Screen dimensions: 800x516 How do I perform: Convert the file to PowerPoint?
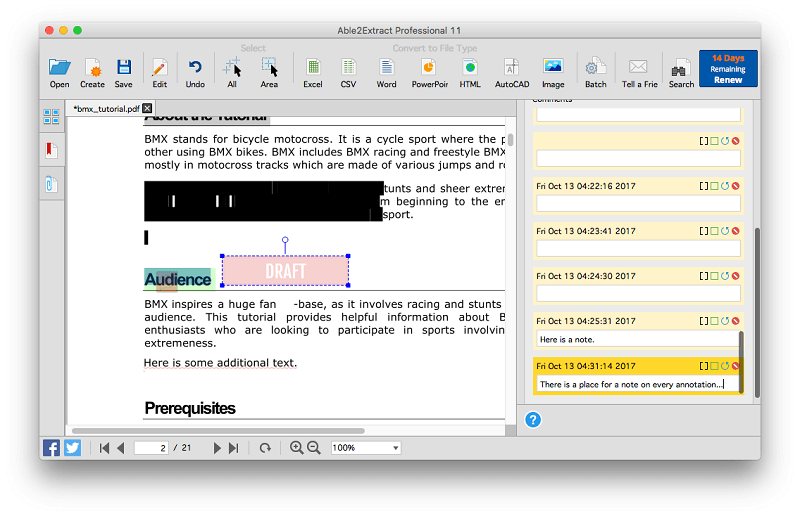(430, 72)
